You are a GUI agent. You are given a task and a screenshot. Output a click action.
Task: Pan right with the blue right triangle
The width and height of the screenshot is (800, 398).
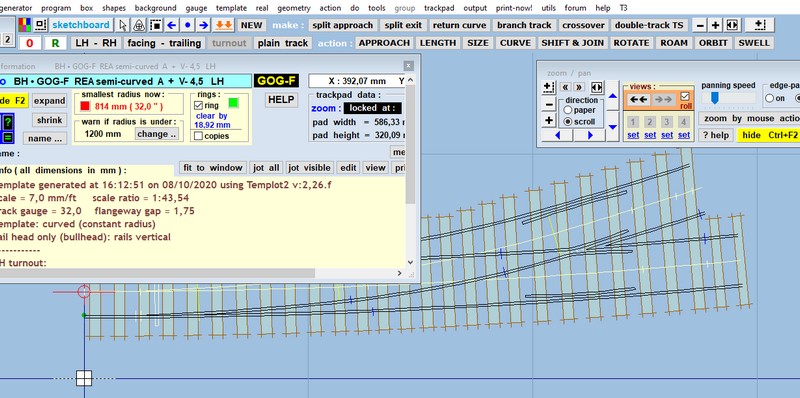[x=590, y=135]
